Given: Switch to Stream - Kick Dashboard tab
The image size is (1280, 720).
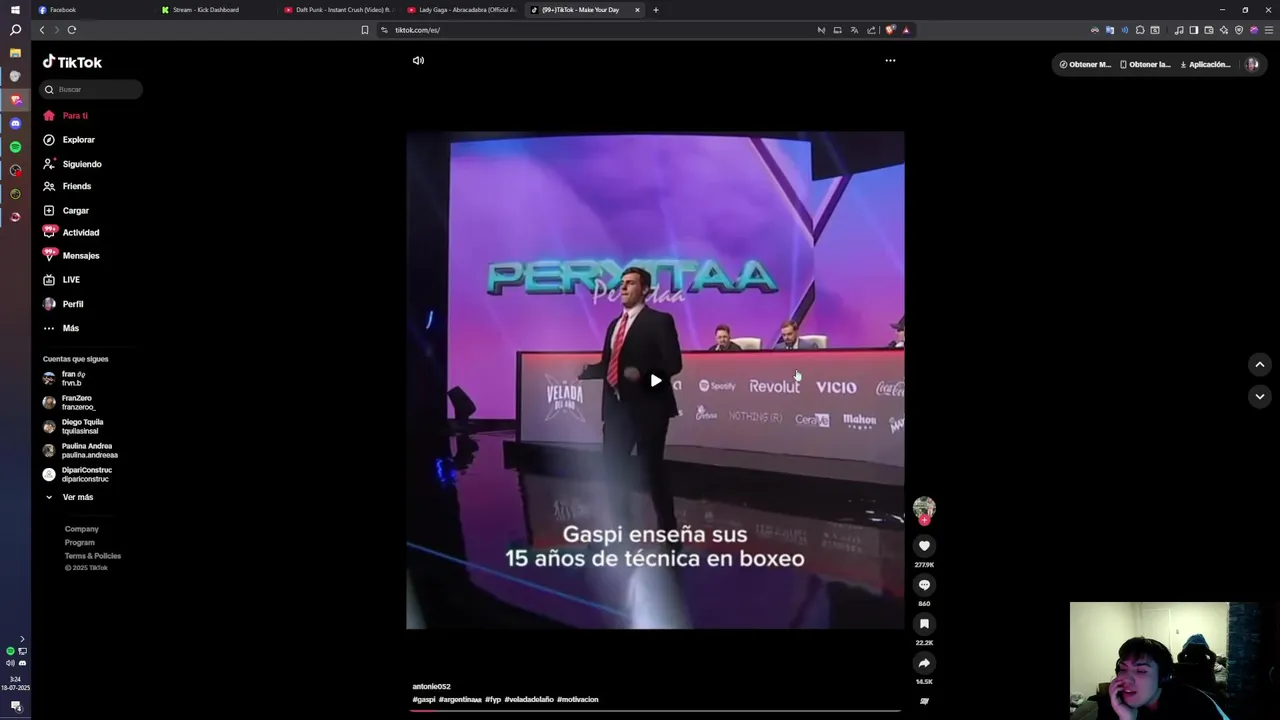Looking at the screenshot, I should click(215, 10).
